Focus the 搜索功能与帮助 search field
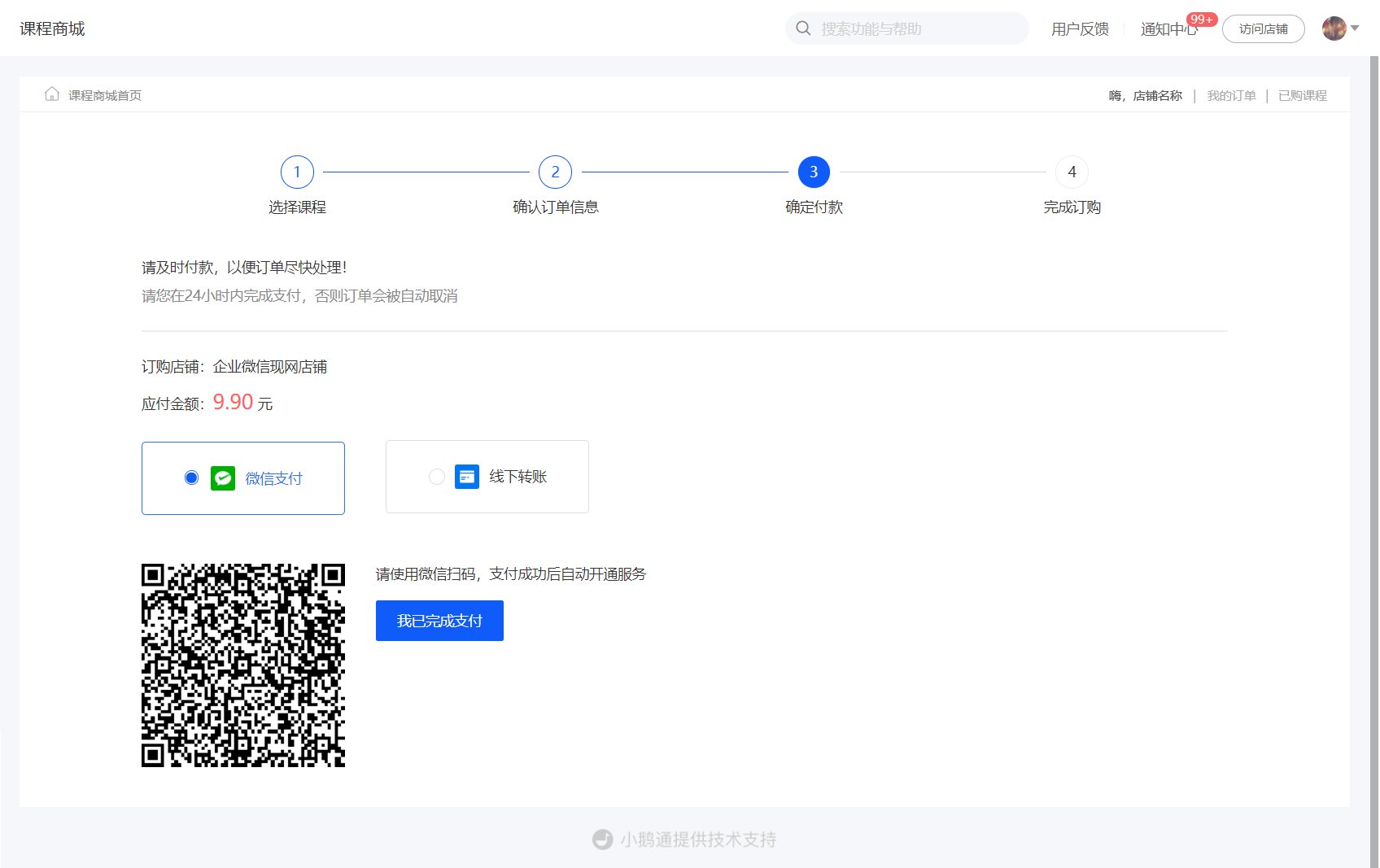This screenshot has width=1380, height=868. 907,28
